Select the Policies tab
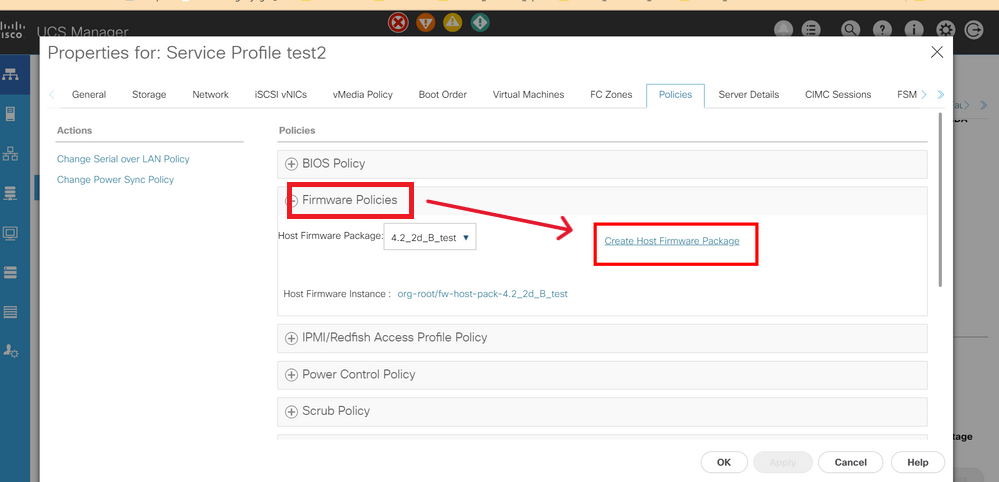 tap(675, 94)
